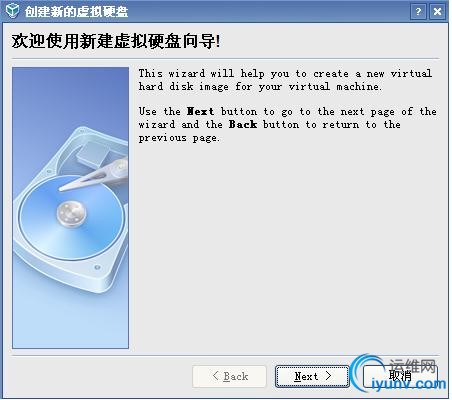Cancel the wizard with the 取消 button

pyautogui.click(x=400, y=376)
